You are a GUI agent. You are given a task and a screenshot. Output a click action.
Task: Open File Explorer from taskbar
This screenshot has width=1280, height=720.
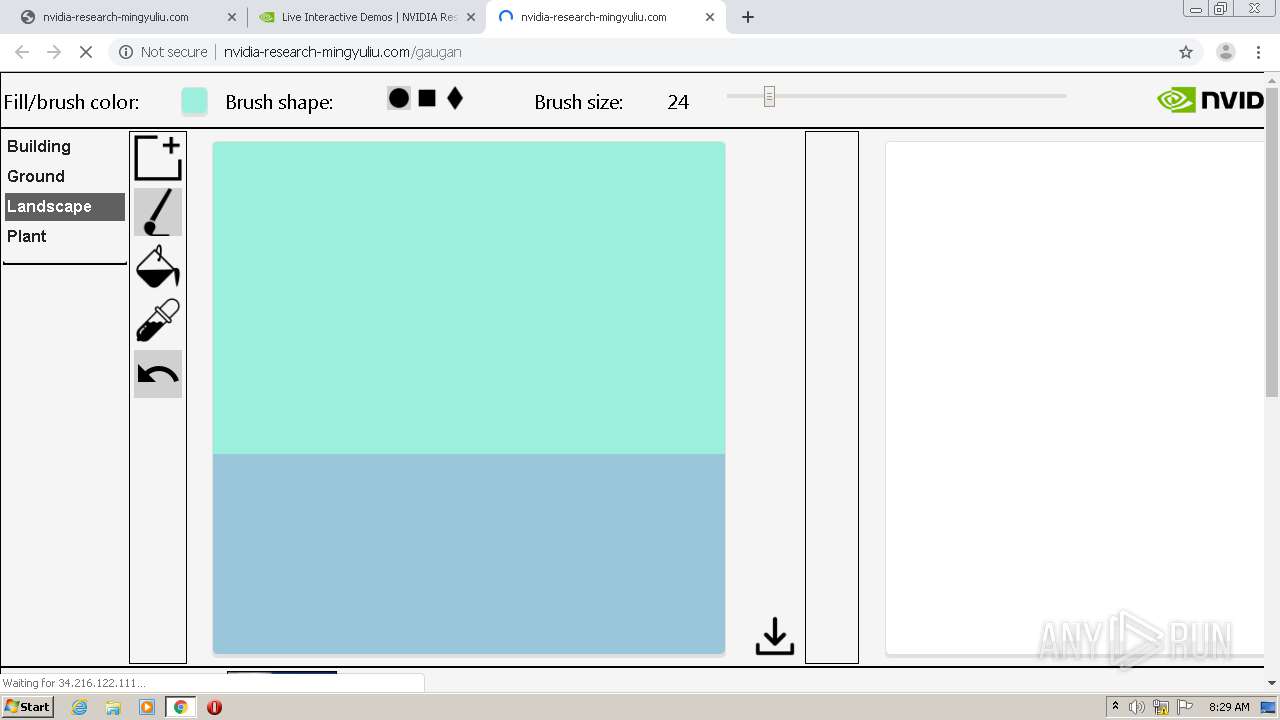point(113,707)
